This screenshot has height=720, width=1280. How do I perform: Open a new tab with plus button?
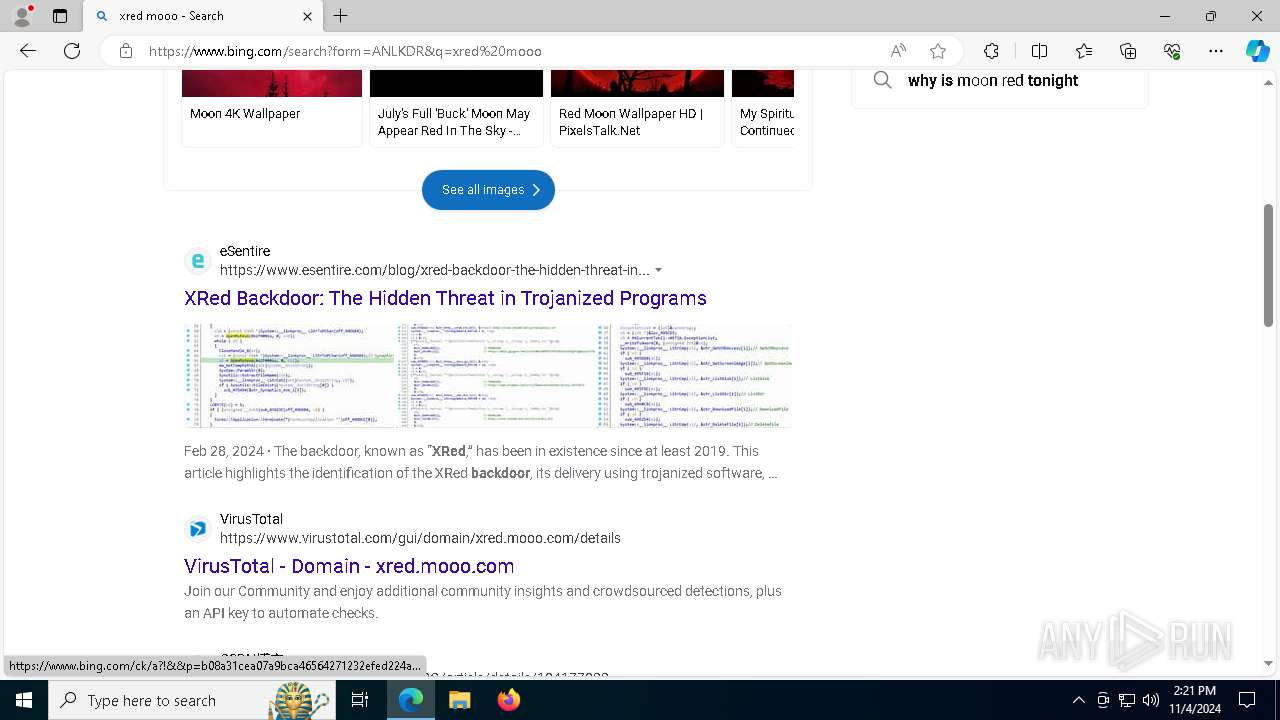[x=340, y=16]
